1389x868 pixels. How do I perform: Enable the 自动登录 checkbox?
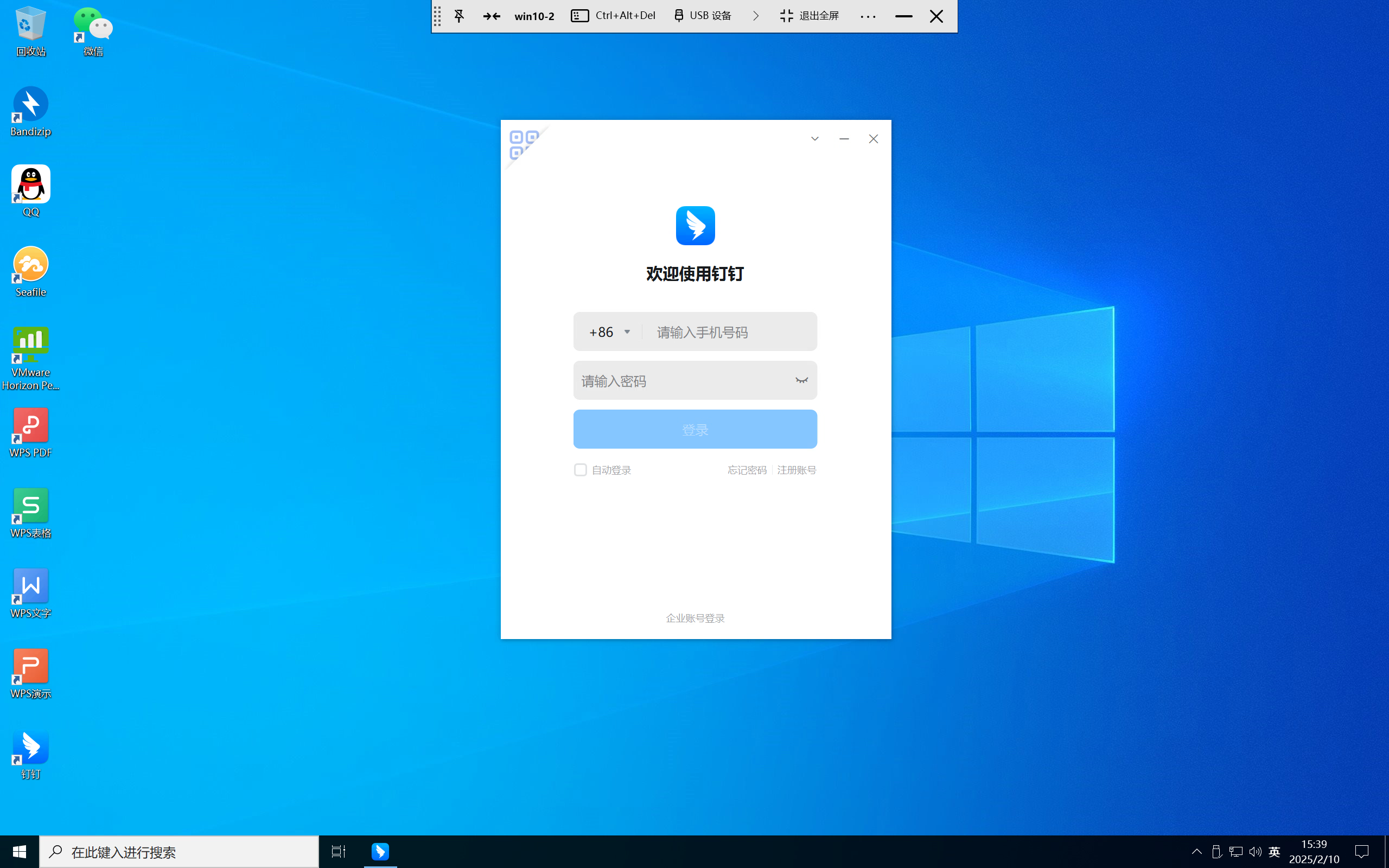tap(580, 470)
